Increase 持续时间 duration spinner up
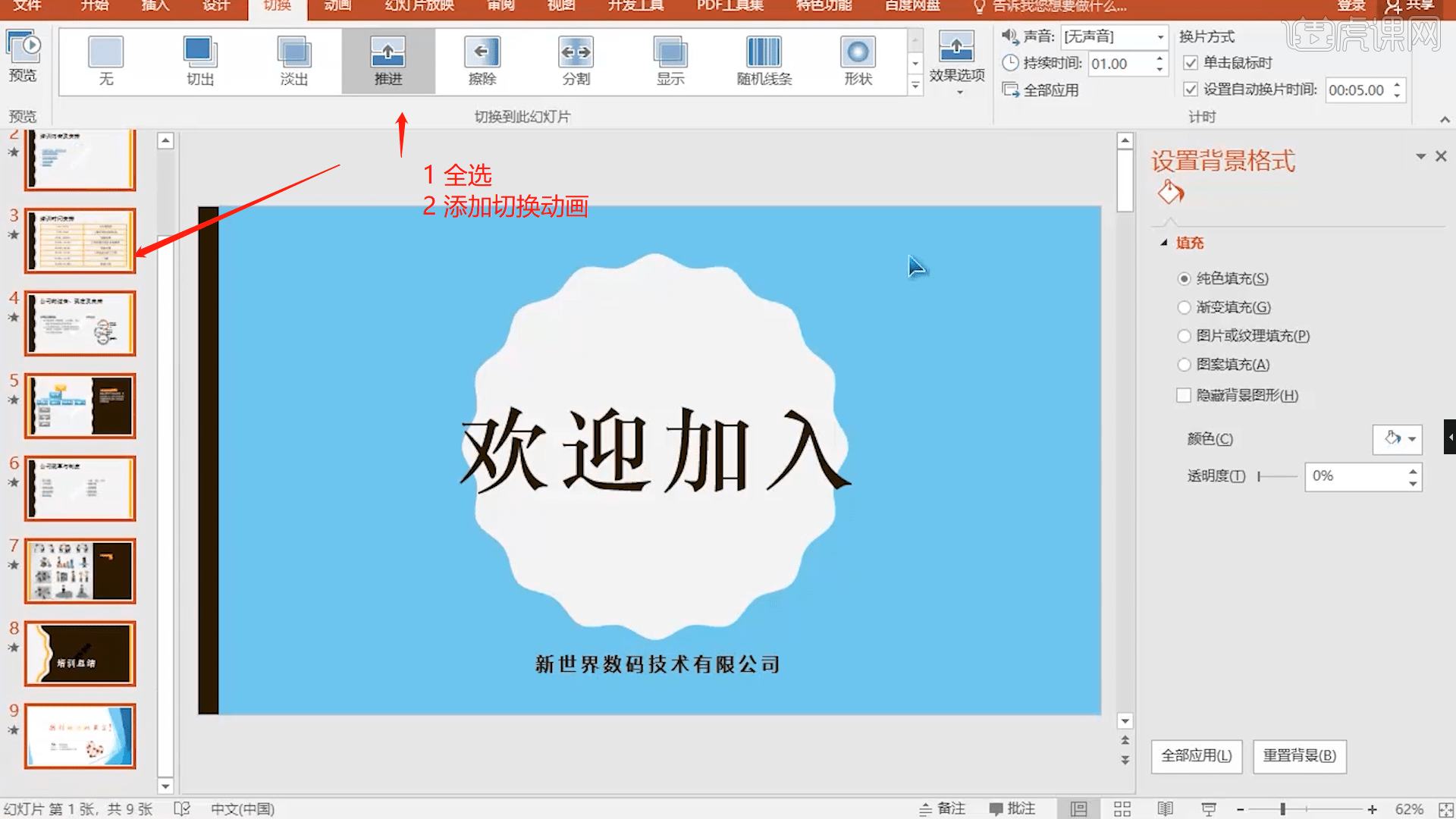The width and height of the screenshot is (1456, 819). point(1159,58)
